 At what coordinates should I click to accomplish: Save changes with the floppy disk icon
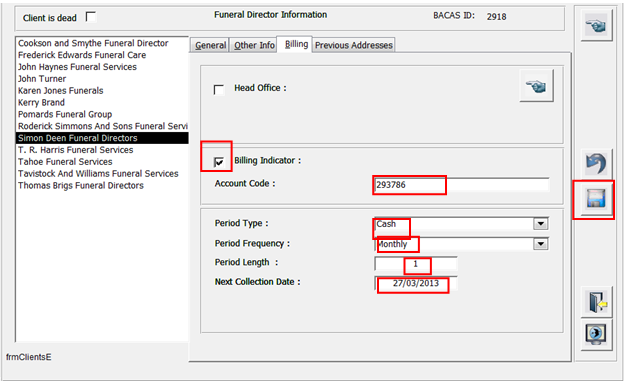click(x=596, y=199)
